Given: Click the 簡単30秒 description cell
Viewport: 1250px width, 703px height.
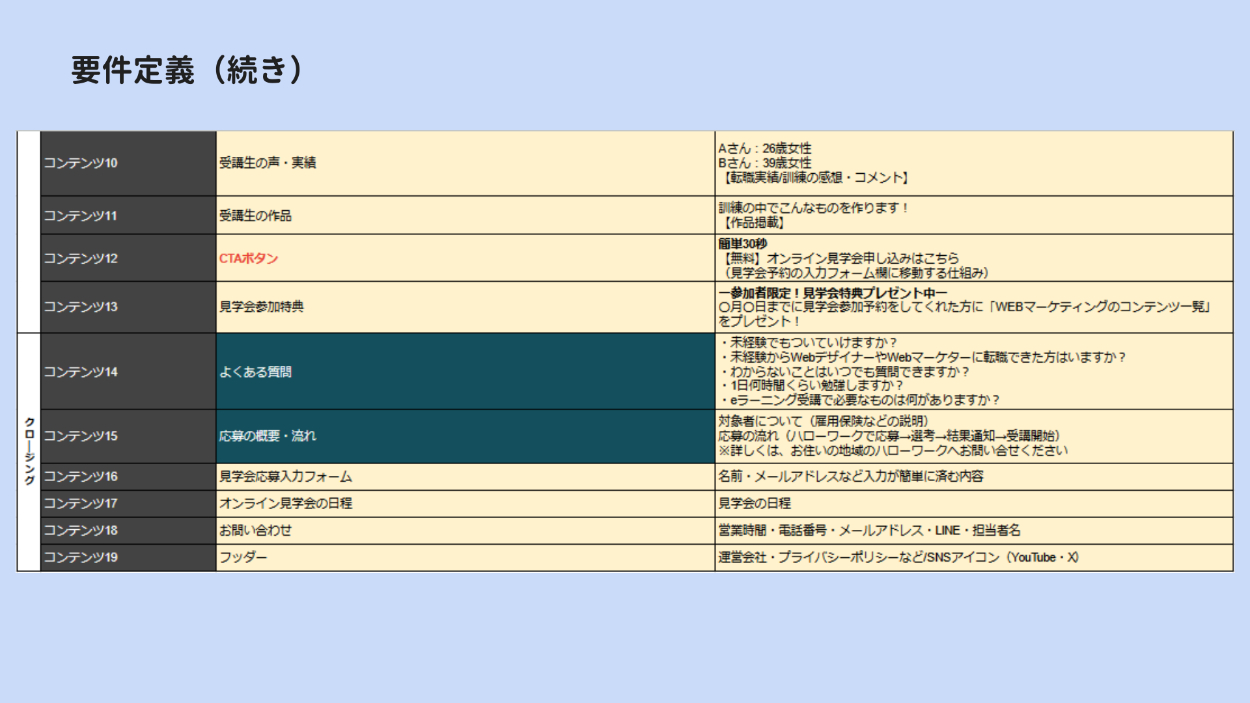Looking at the screenshot, I should click(973, 258).
